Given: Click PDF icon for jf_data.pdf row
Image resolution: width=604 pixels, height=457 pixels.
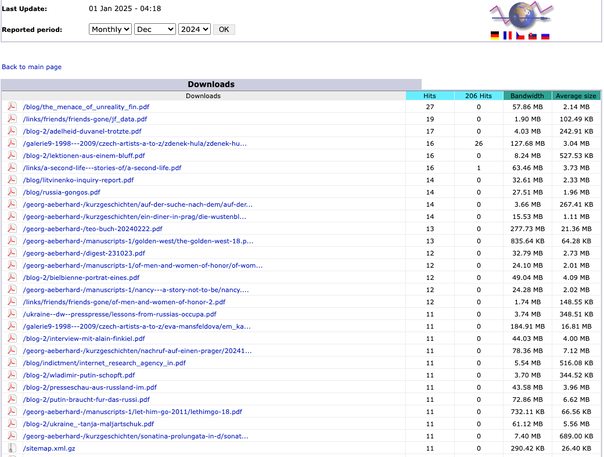Looking at the screenshot, I should [x=12, y=119].
